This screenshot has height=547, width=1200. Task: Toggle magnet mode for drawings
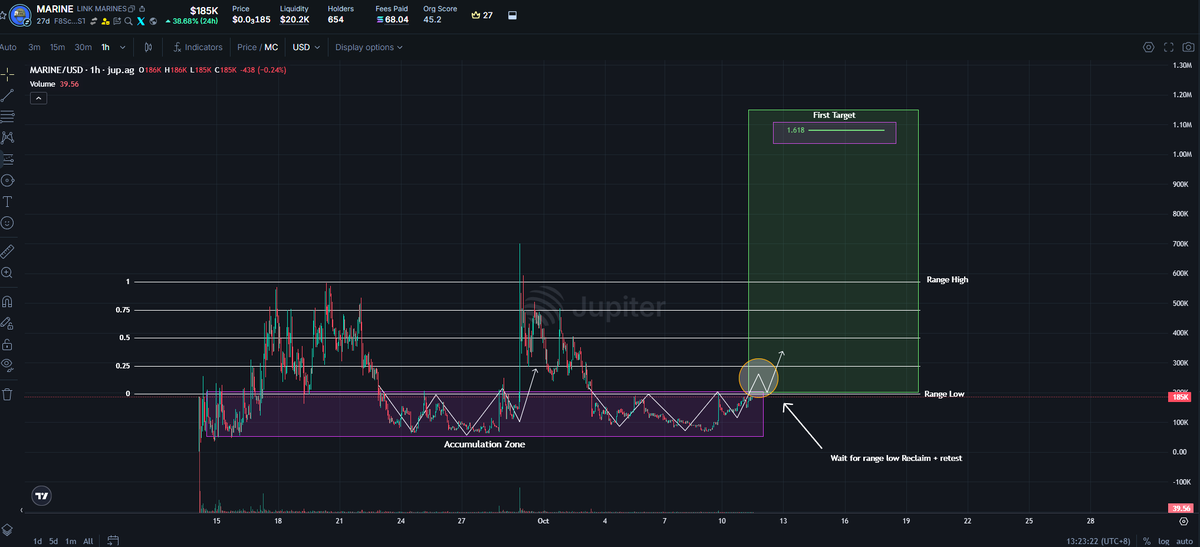[x=8, y=301]
